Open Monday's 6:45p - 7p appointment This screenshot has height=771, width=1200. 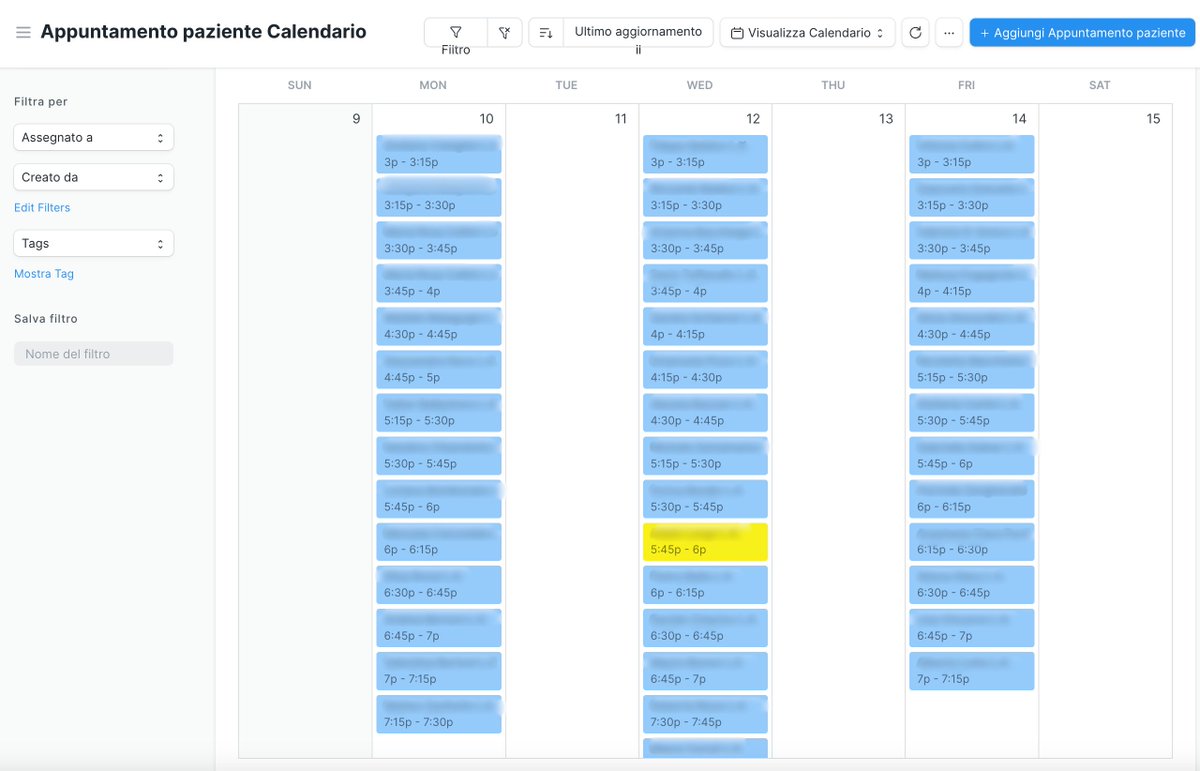tap(439, 628)
